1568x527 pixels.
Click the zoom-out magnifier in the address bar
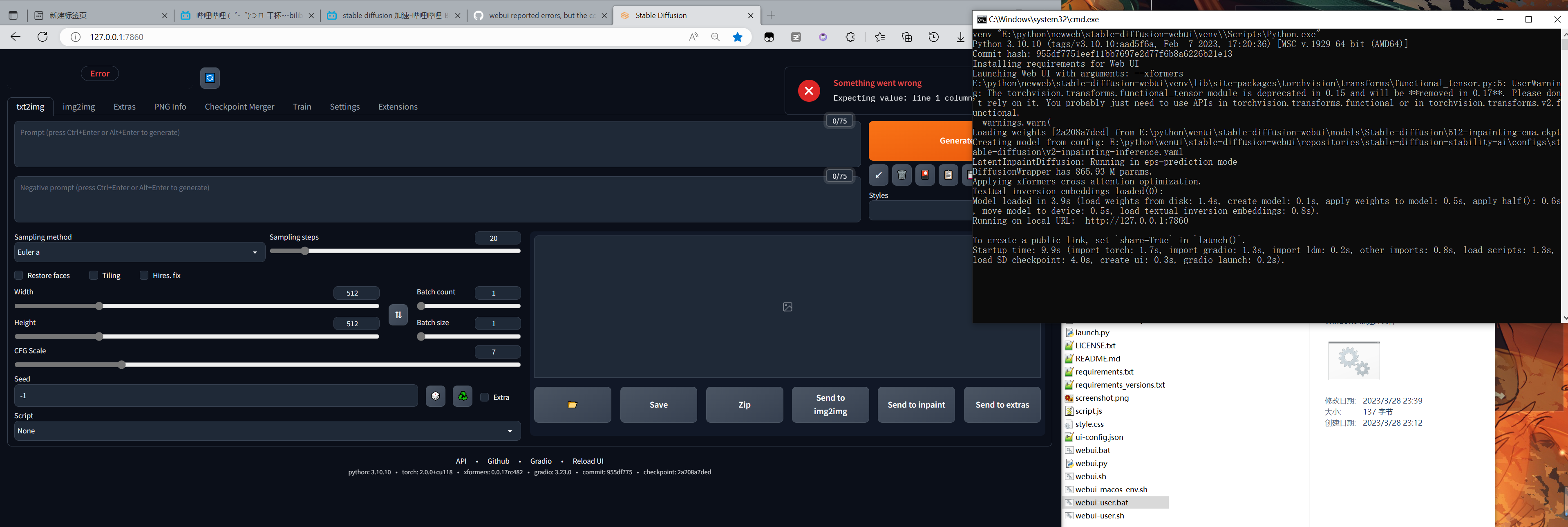[715, 37]
